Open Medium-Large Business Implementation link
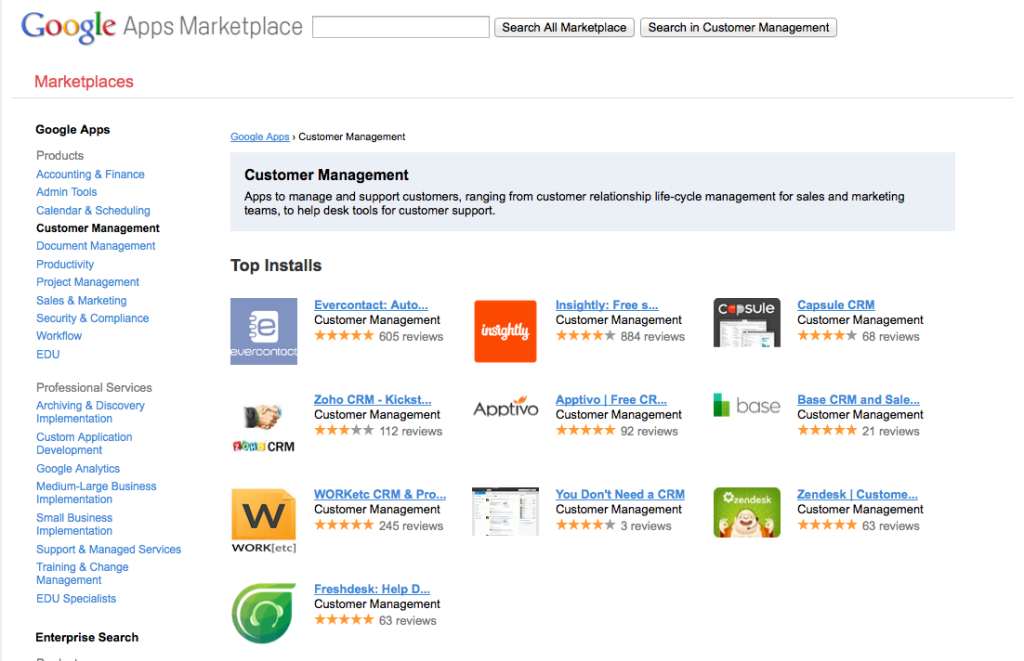1024x661 pixels. coord(97,493)
